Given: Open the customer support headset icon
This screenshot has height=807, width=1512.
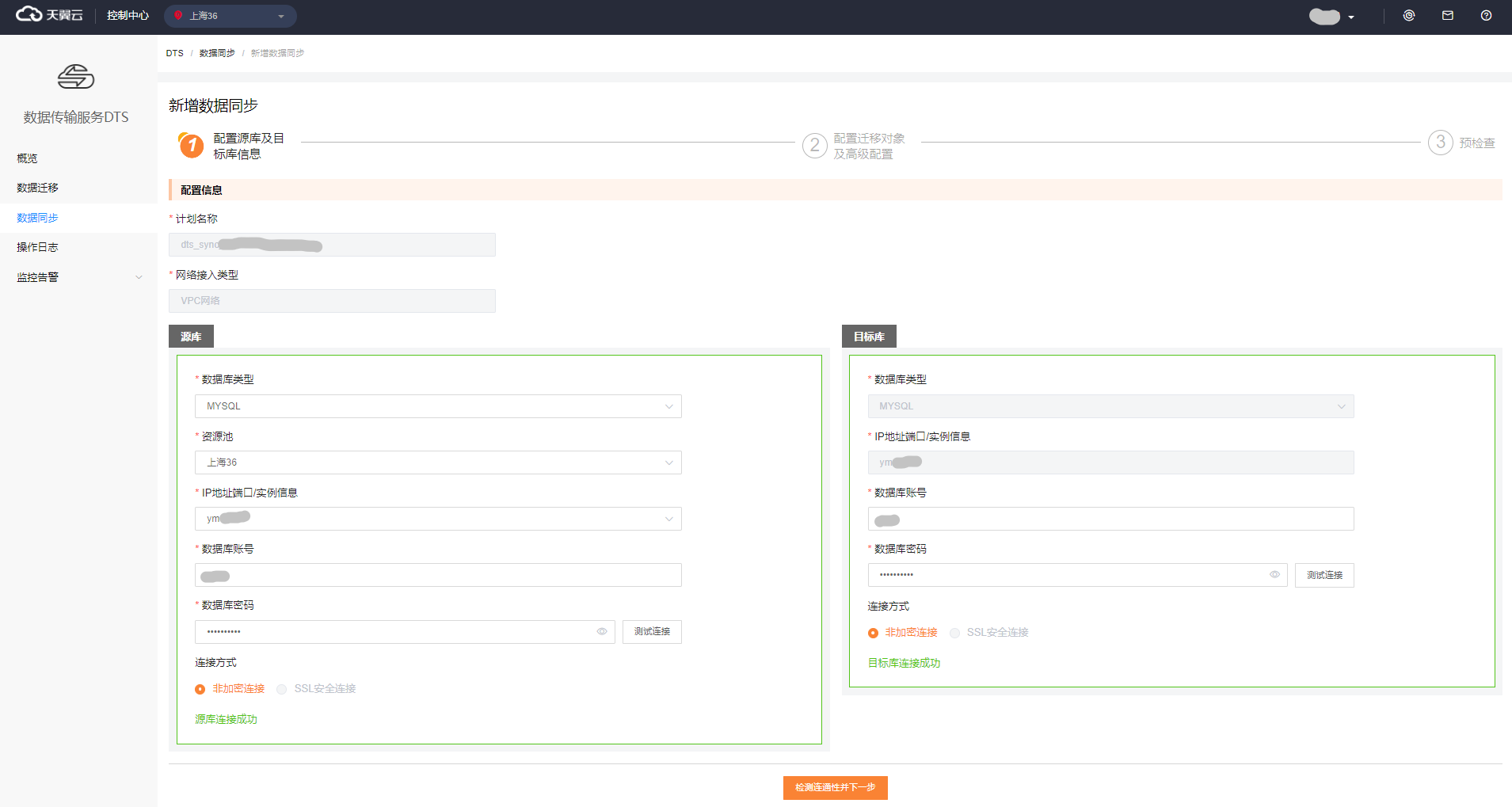Looking at the screenshot, I should (x=1408, y=16).
